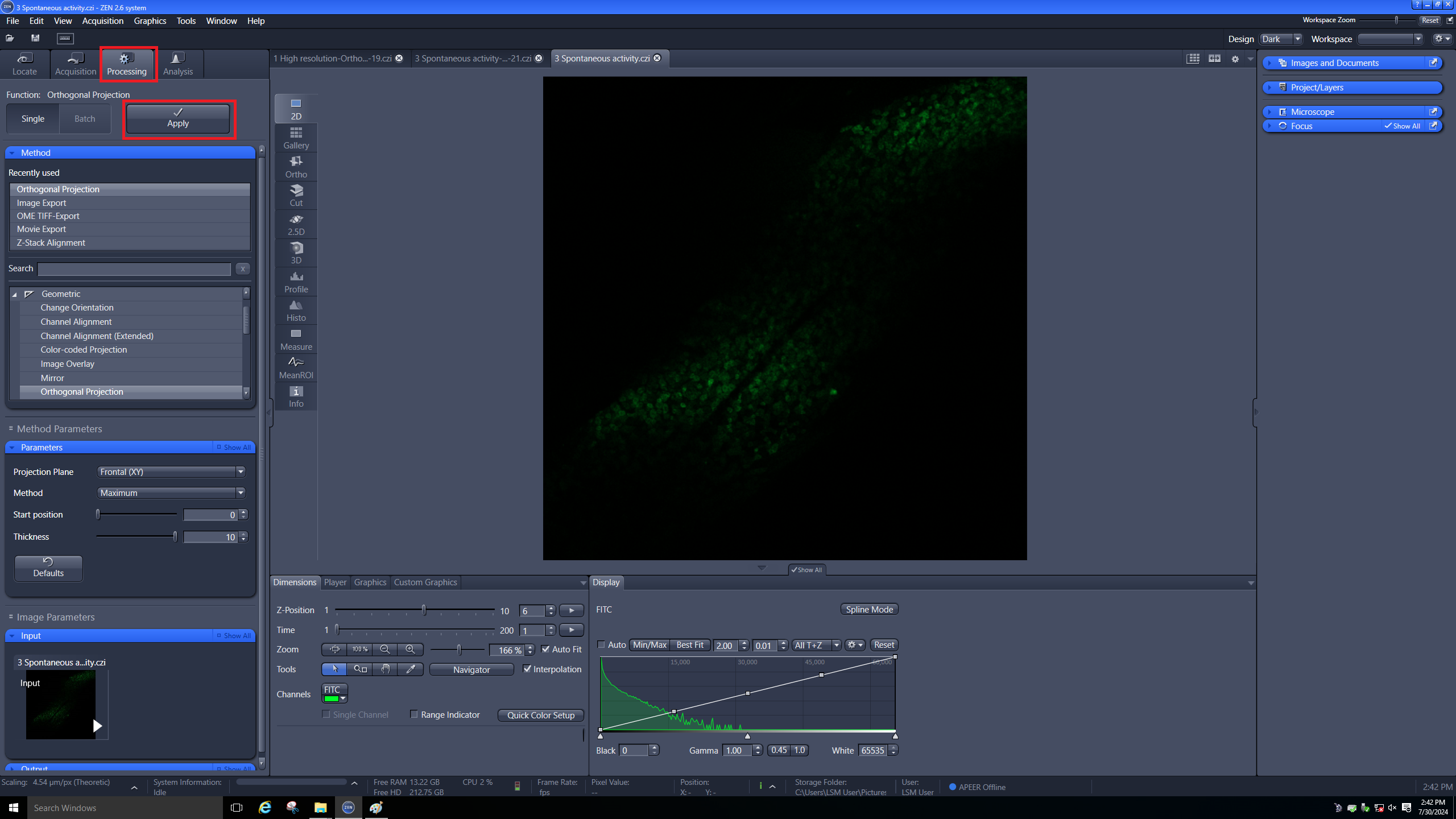Screen dimensions: 1456x819
Task: Select the MeanROI view icon
Action: (296, 367)
